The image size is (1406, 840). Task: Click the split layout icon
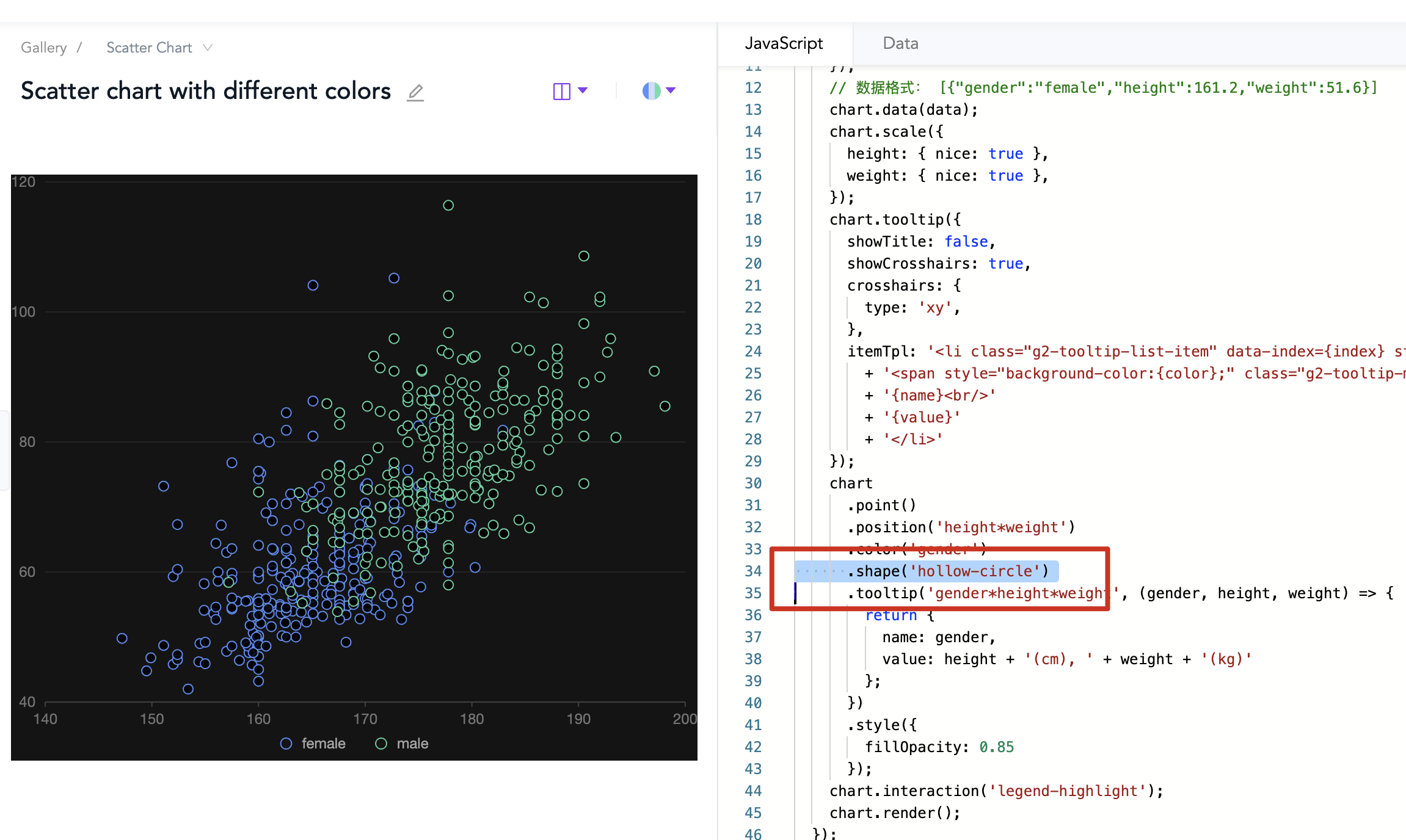click(x=561, y=91)
